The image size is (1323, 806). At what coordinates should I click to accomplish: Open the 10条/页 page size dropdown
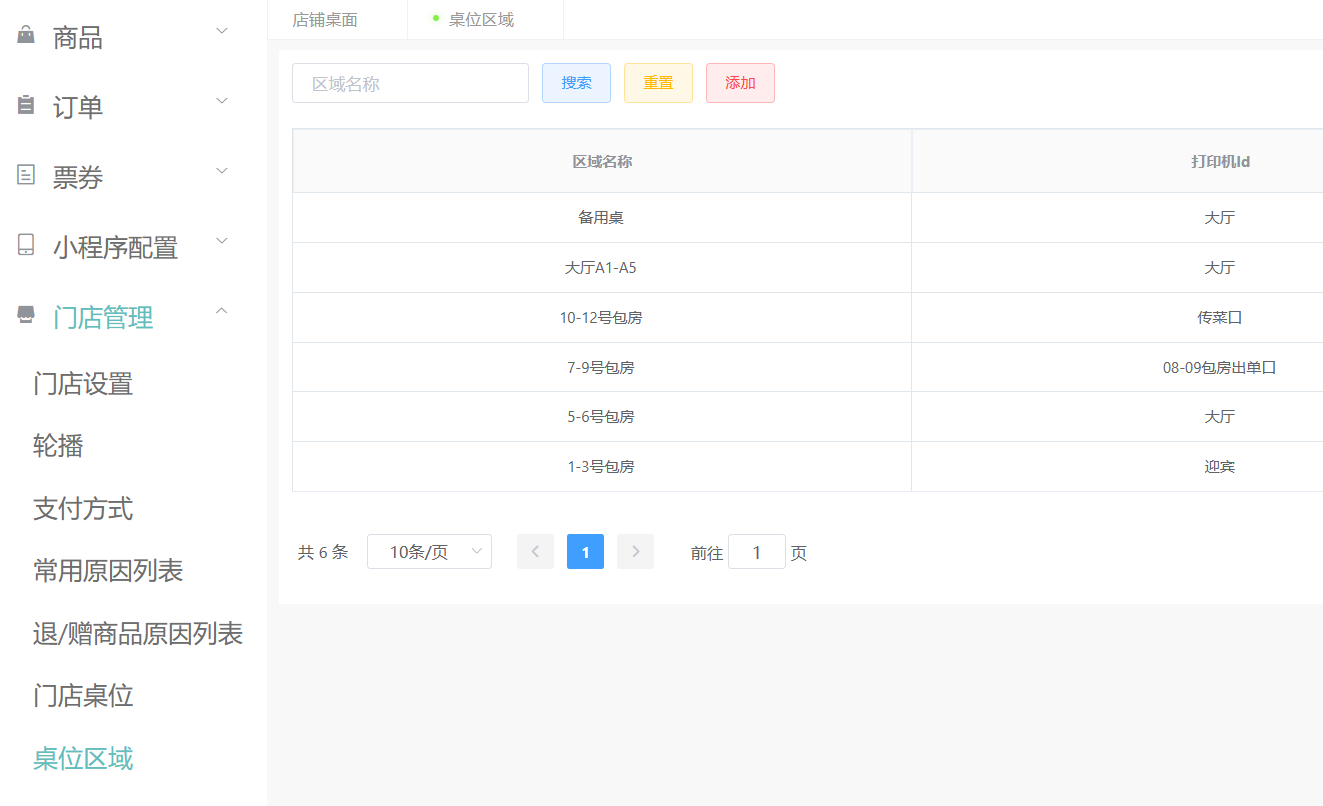(429, 551)
